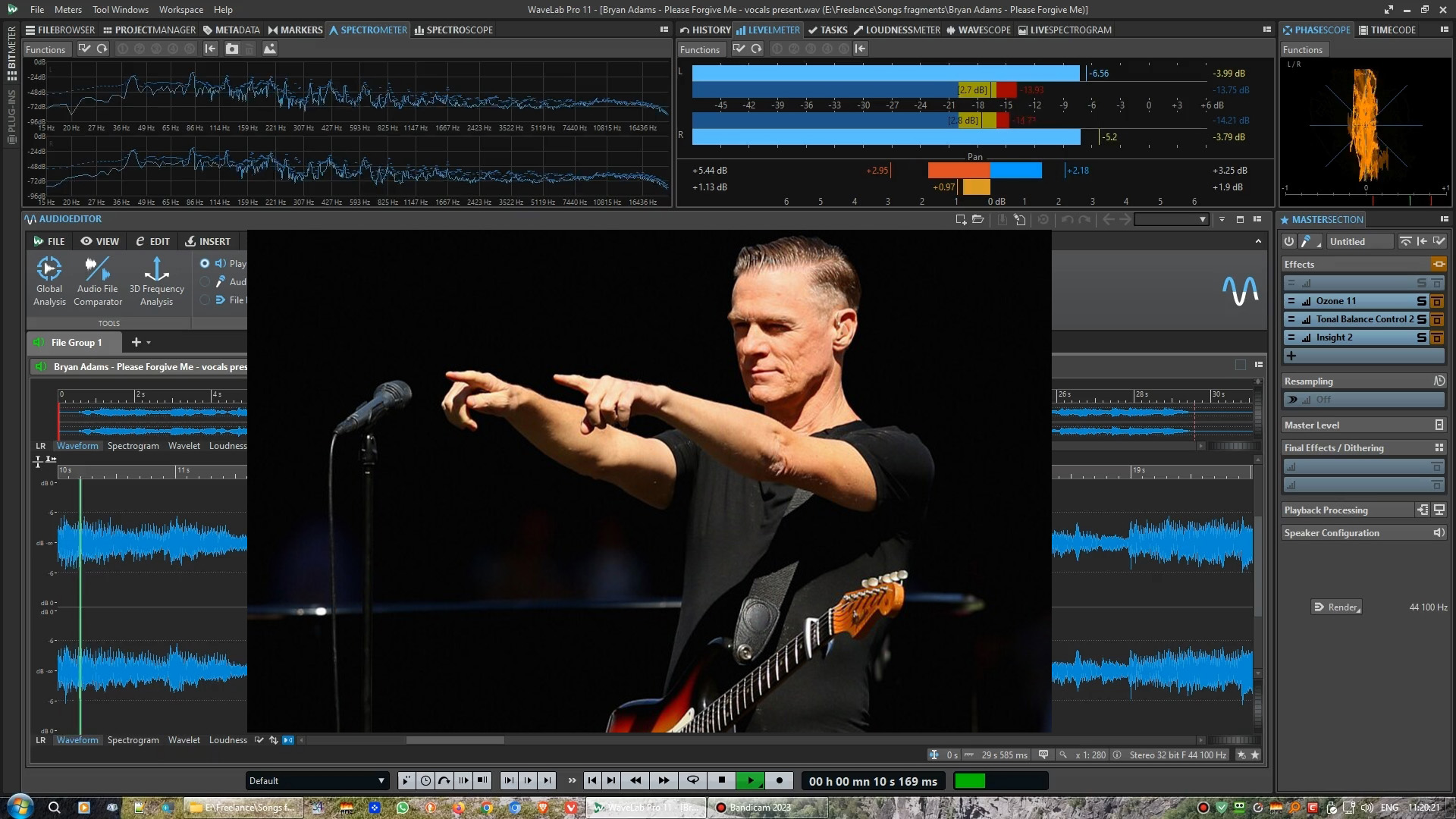Open 3D Frequency Analysis
The image size is (1456, 819).
(x=156, y=281)
